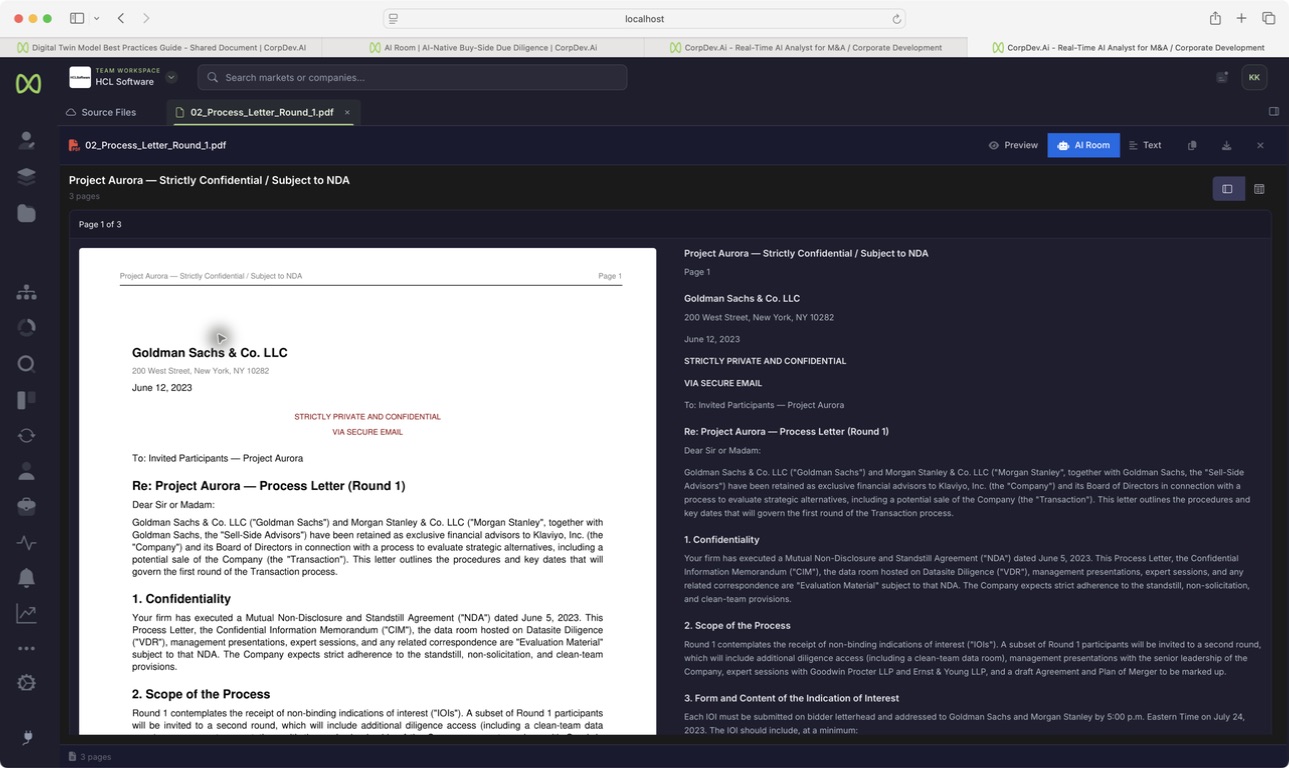Screen dimensions: 1289x768
Task: Open the notifications bell sidebar icon
Action: pos(27,578)
